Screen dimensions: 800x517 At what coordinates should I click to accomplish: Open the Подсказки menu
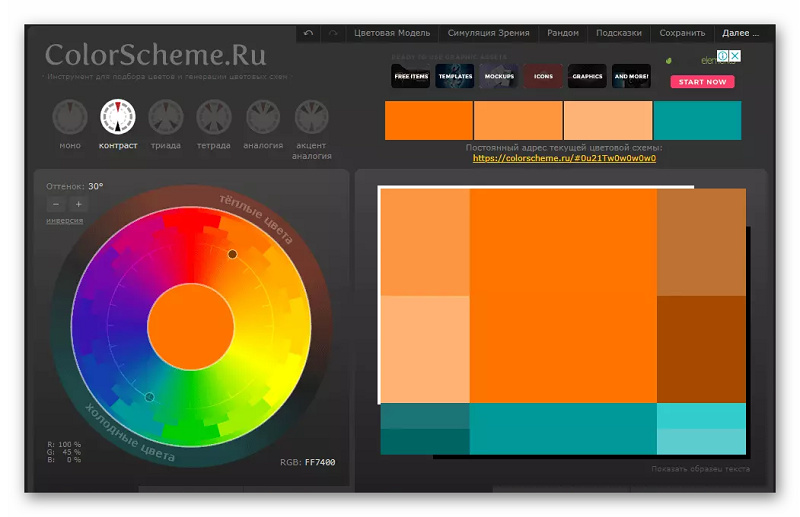(x=619, y=33)
